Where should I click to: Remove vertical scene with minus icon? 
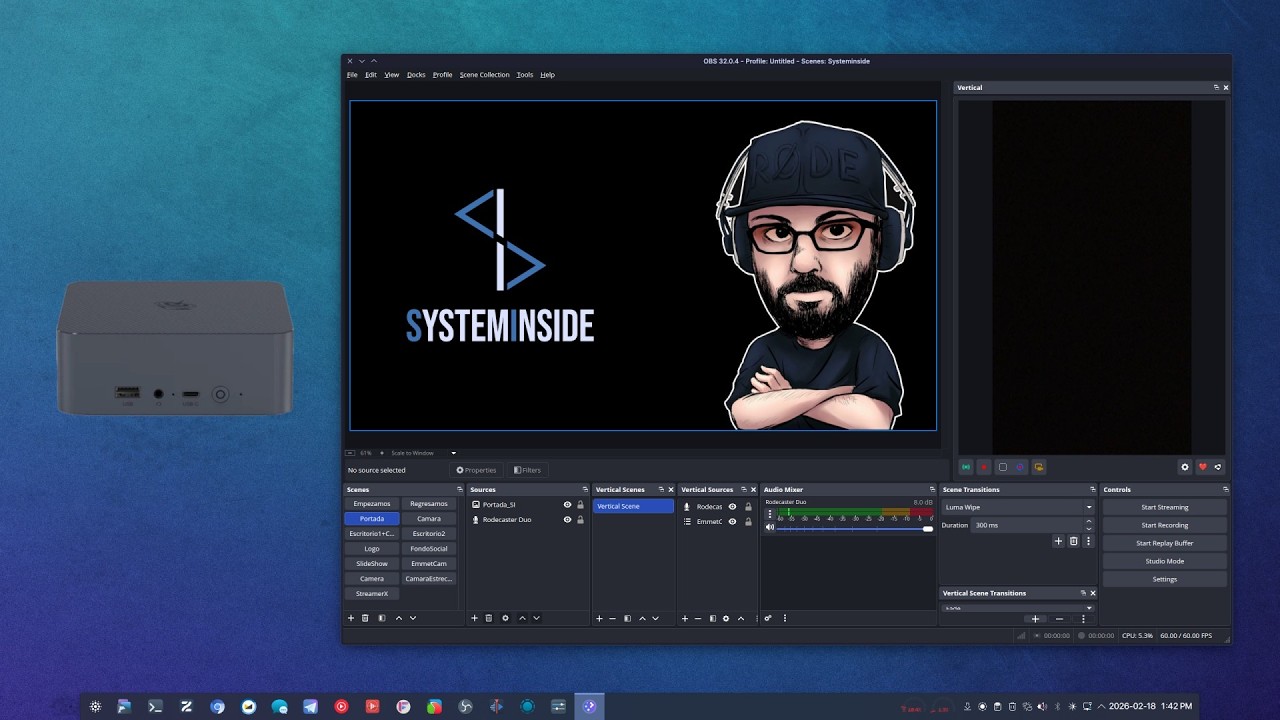[613, 618]
